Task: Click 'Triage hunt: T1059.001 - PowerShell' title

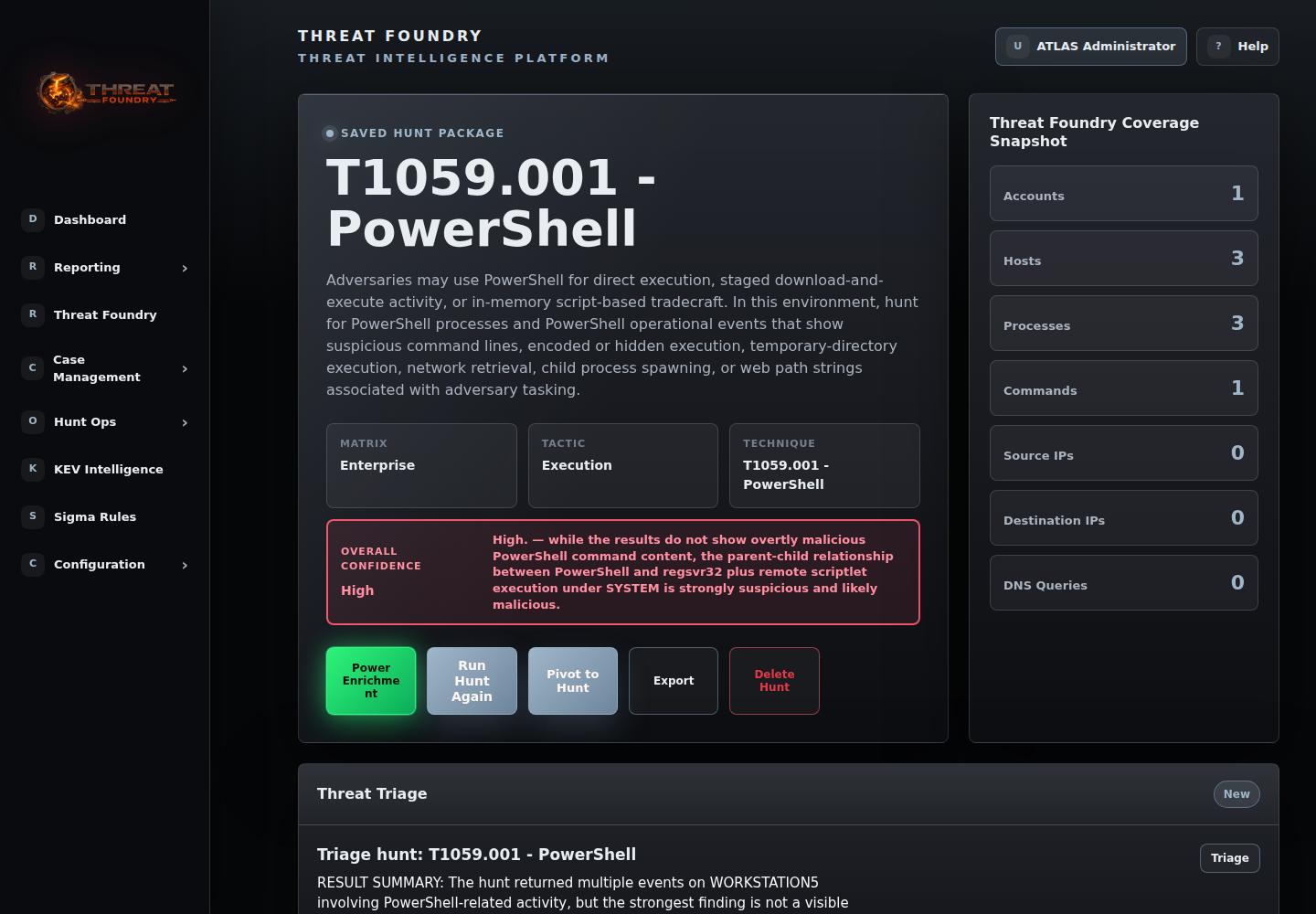Action: pyautogui.click(x=476, y=855)
